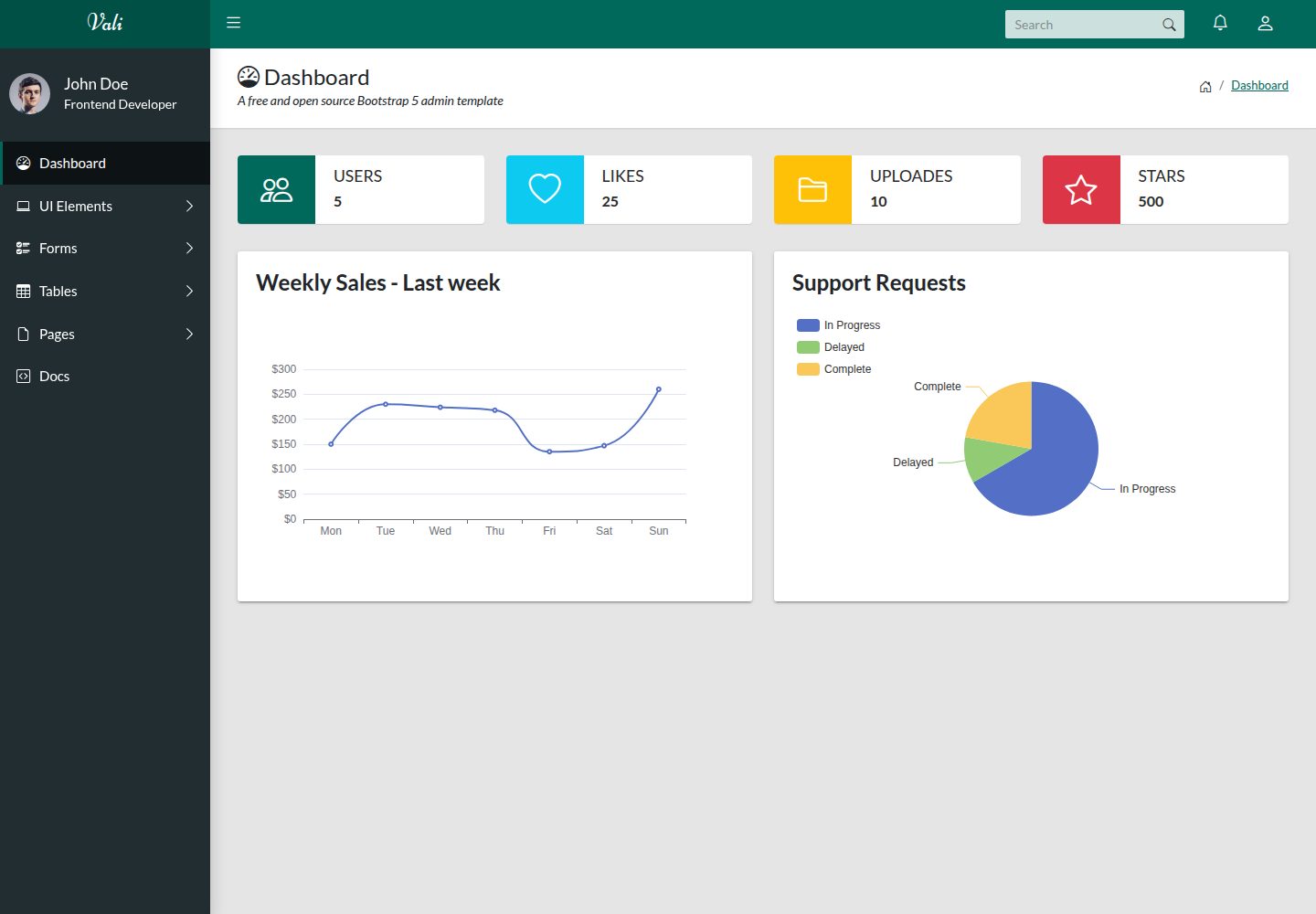Click John Doe's avatar photo
The height and width of the screenshot is (914, 1316).
click(30, 93)
